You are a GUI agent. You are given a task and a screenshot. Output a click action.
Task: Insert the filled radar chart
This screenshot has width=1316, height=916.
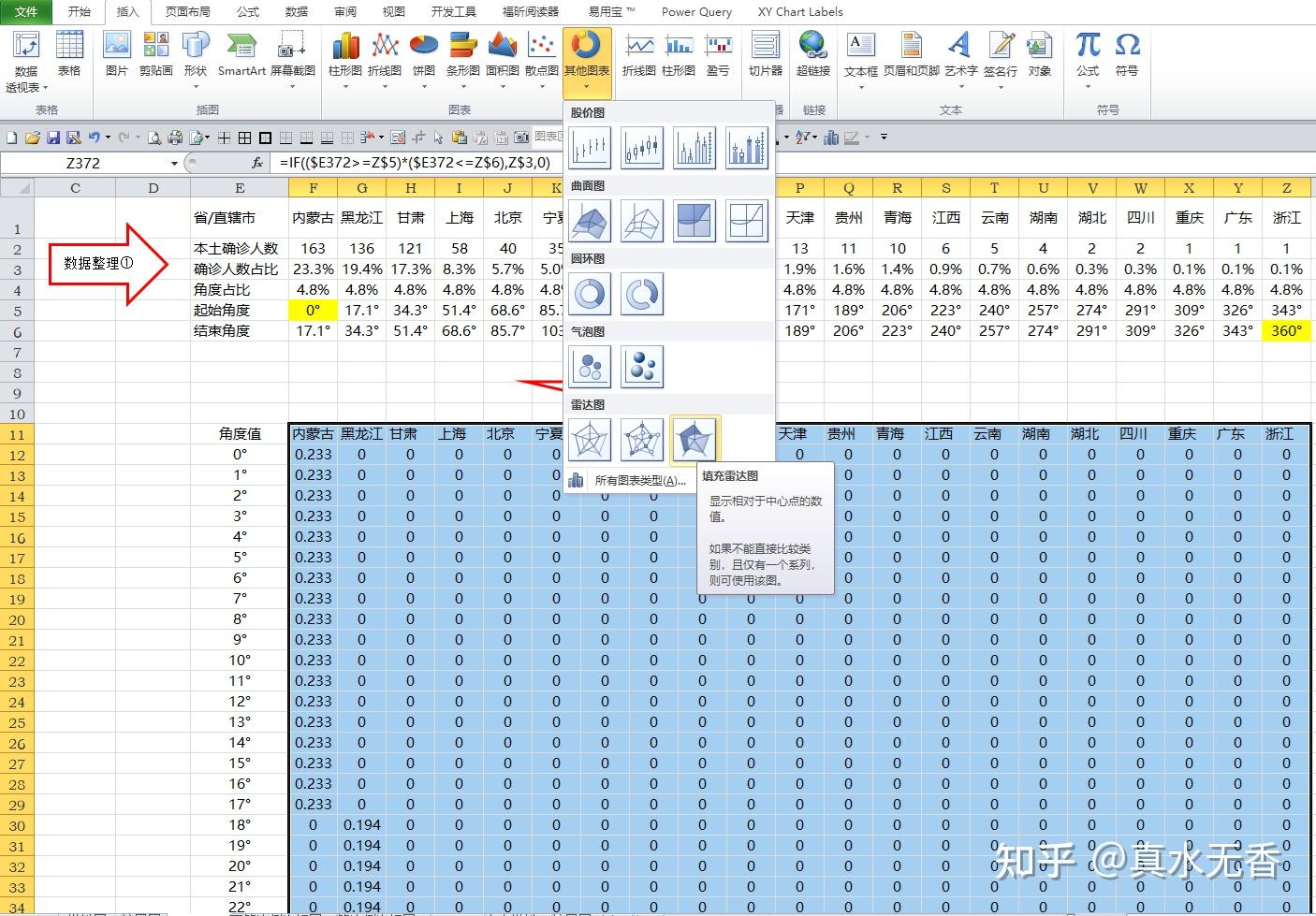point(695,440)
